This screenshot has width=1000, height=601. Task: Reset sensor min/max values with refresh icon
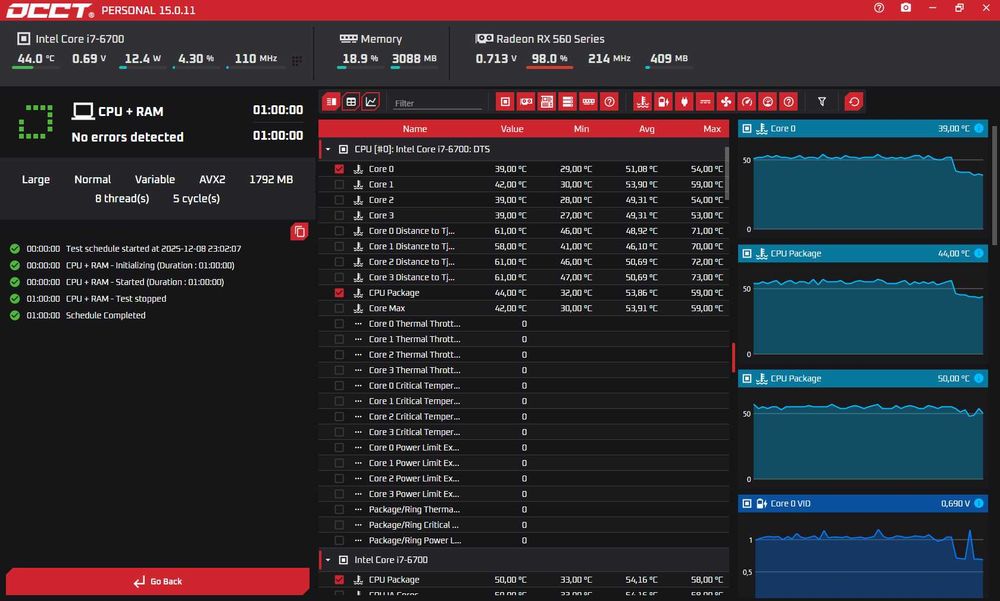(x=854, y=101)
